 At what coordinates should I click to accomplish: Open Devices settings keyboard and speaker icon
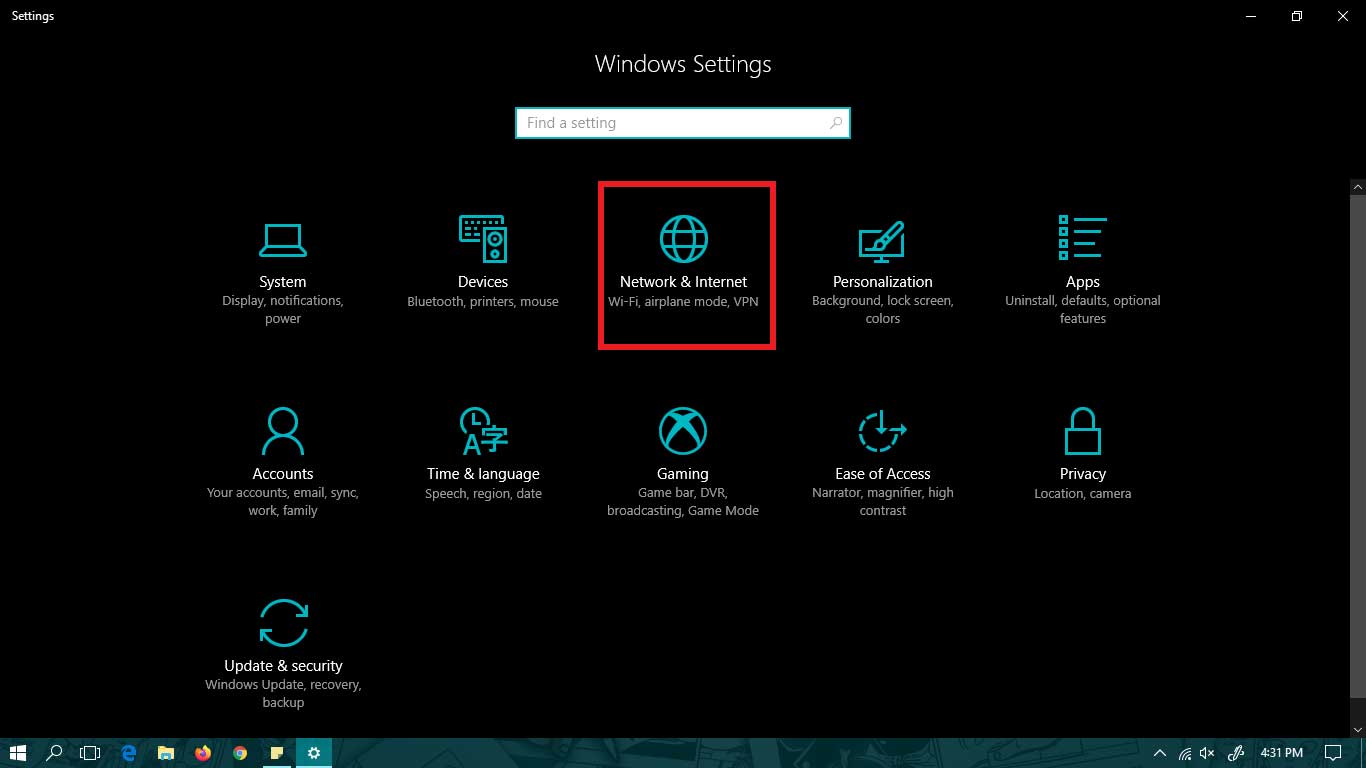483,239
